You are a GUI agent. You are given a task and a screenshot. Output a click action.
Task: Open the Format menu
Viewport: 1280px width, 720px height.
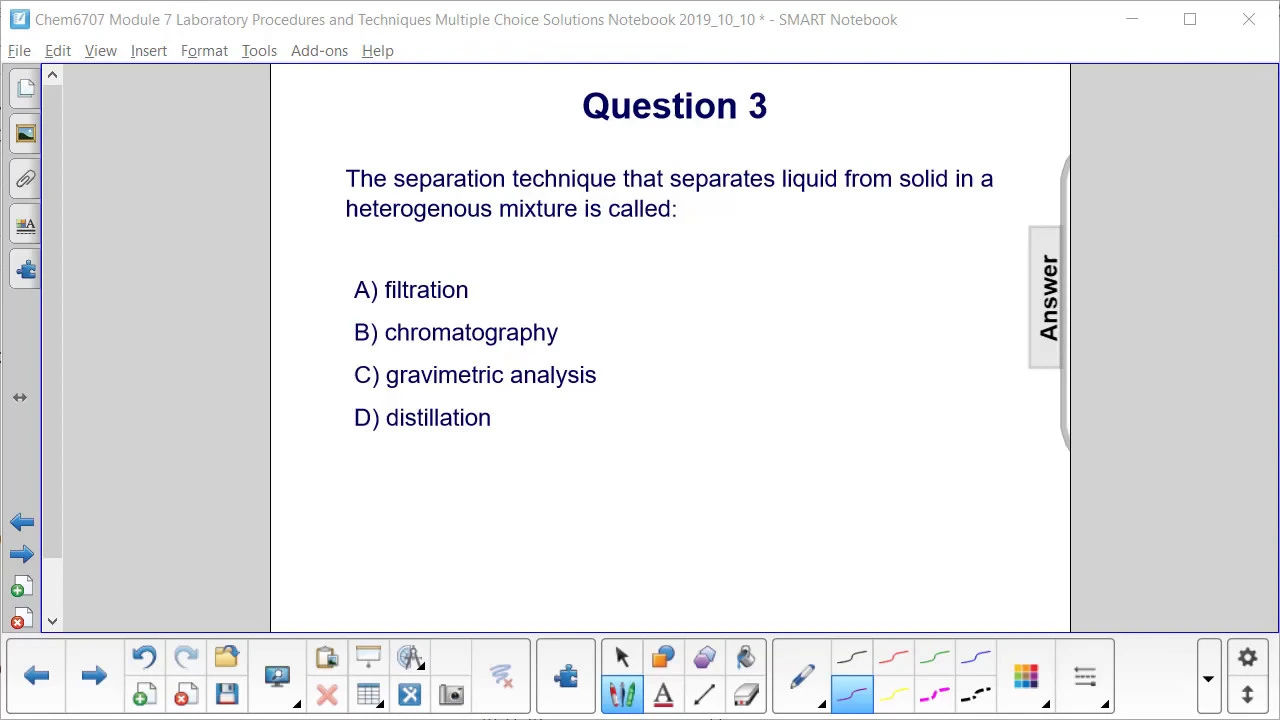(204, 50)
